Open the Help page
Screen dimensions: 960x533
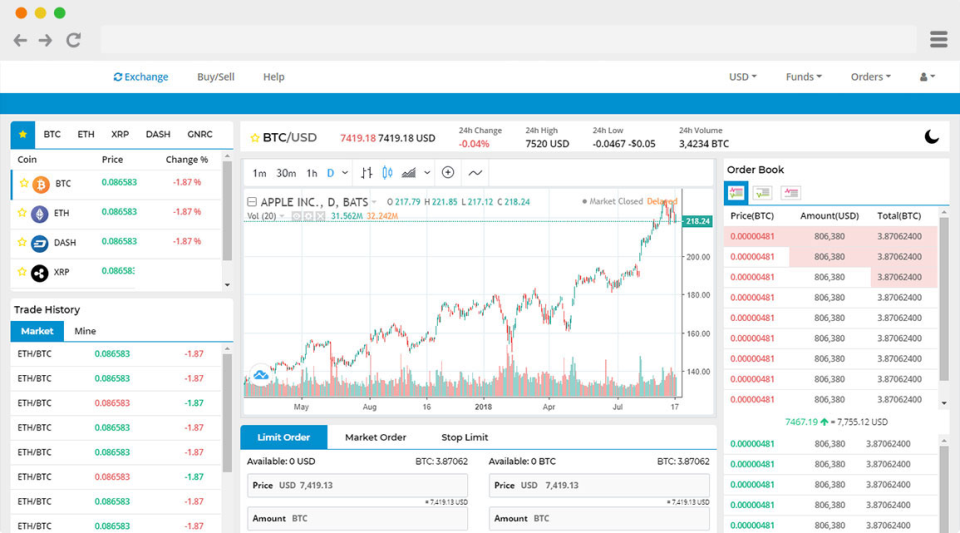pyautogui.click(x=274, y=76)
